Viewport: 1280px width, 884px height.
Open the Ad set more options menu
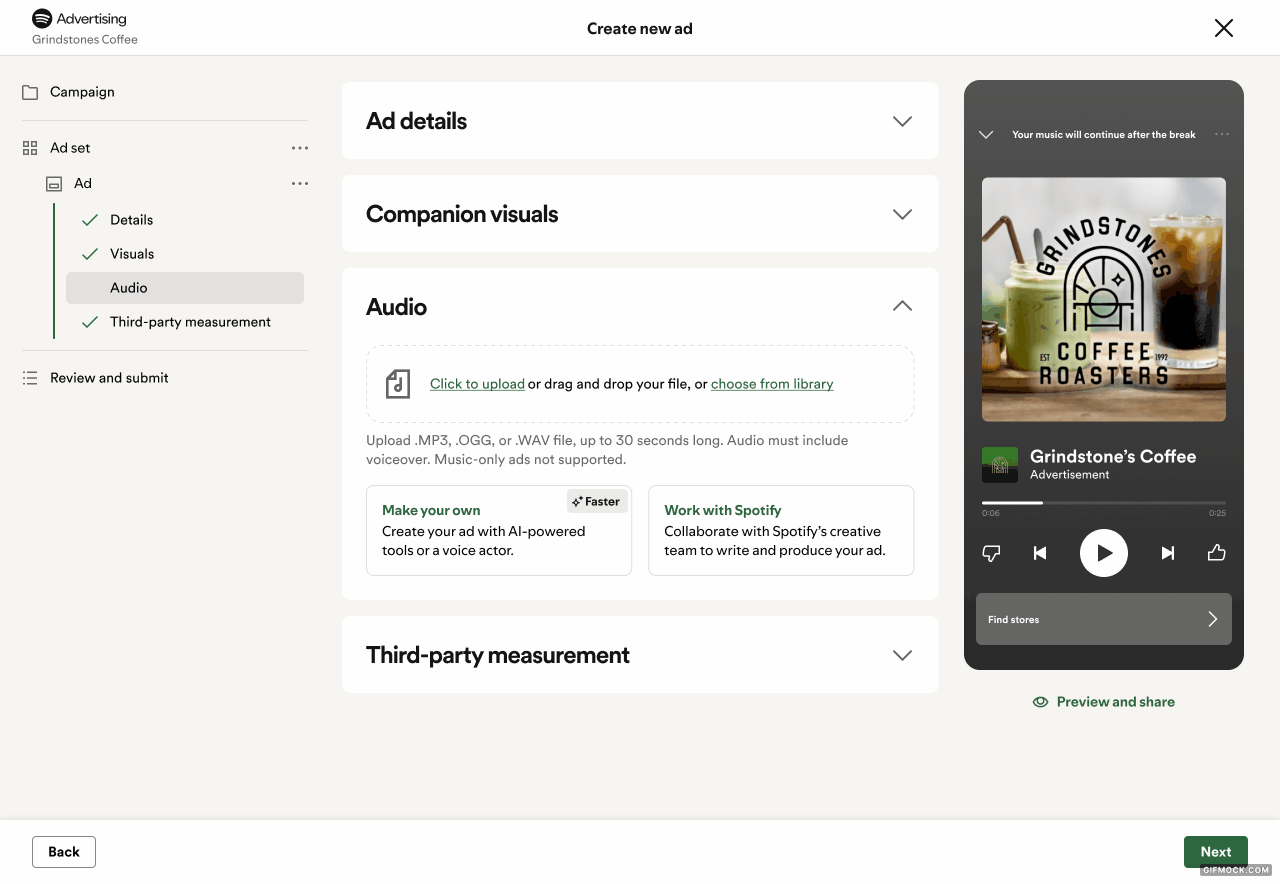click(299, 148)
